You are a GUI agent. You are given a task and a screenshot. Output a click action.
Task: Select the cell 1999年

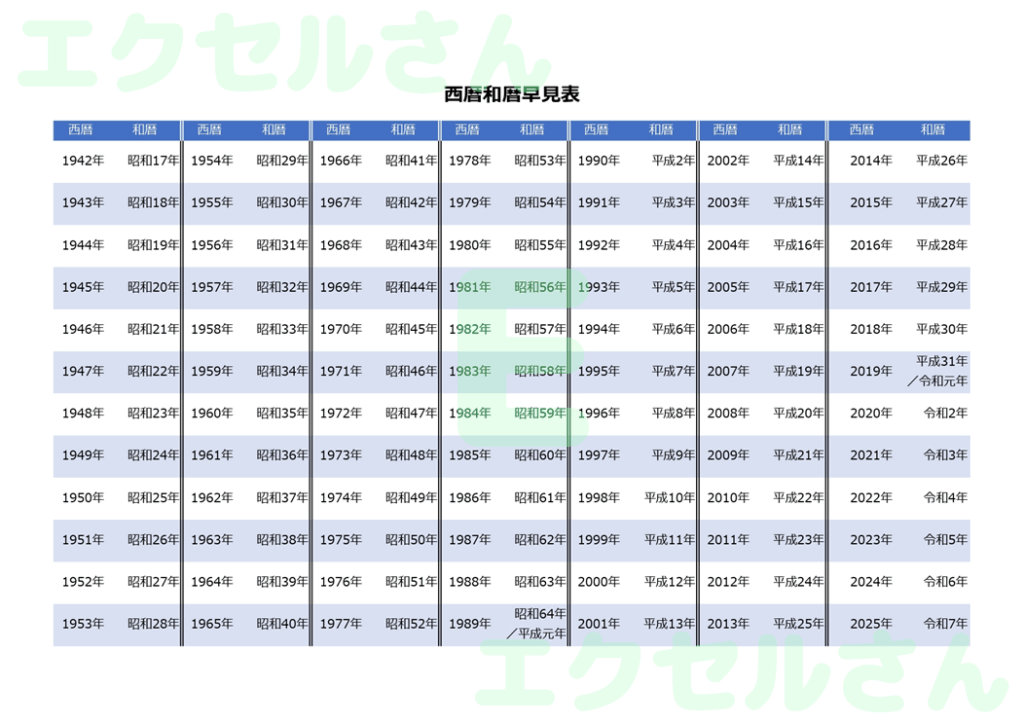click(598, 540)
